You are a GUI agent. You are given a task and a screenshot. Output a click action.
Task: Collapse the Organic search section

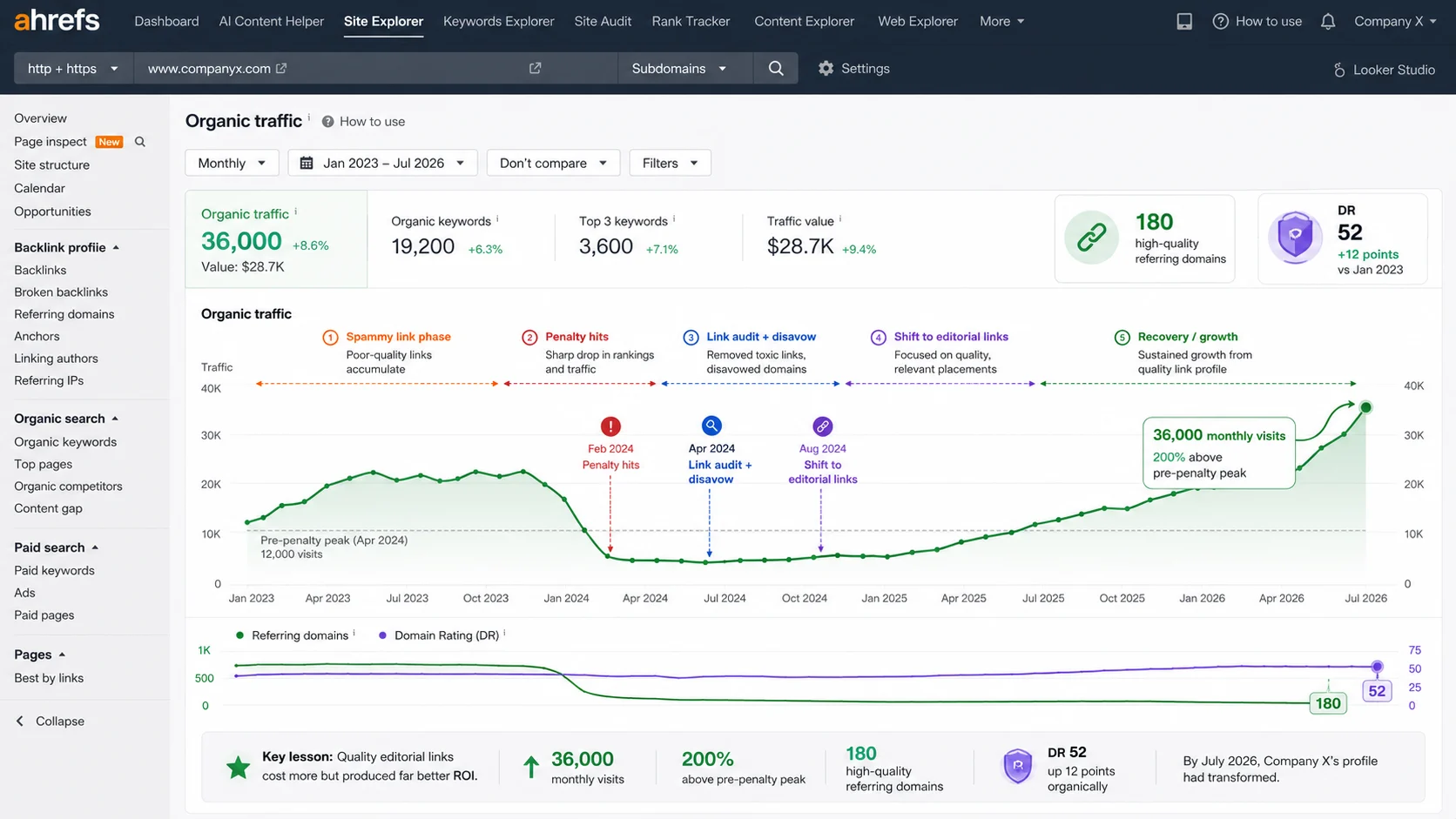click(x=66, y=419)
